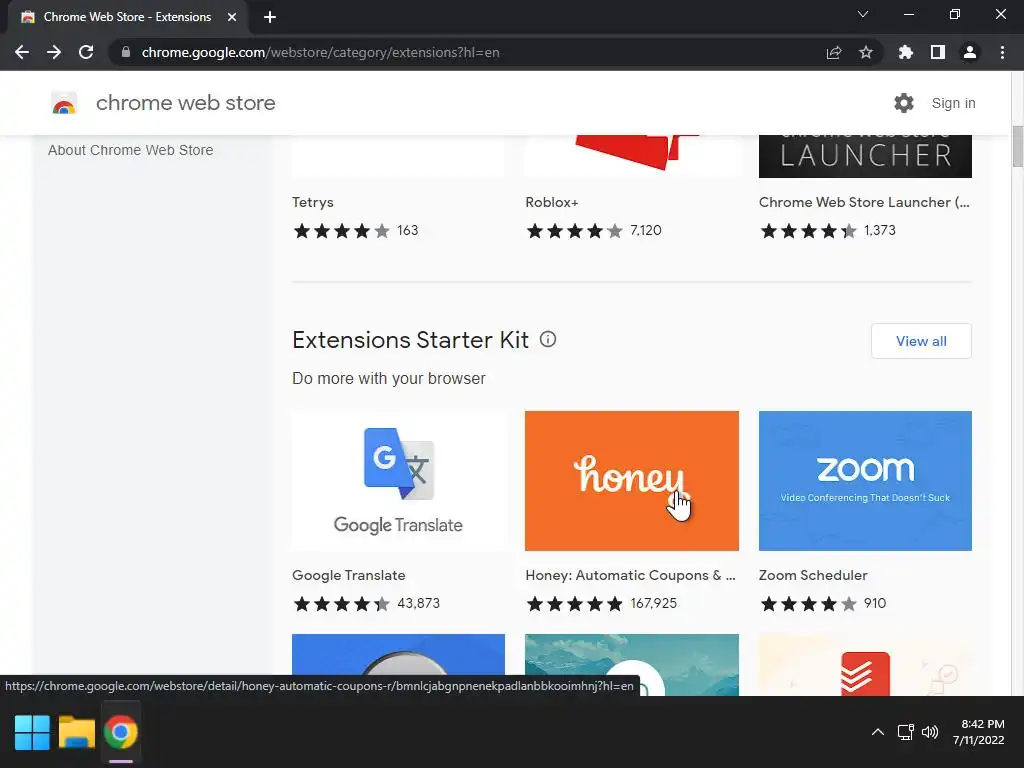This screenshot has width=1024, height=768.
Task: Share this page from address bar
Action: (x=834, y=52)
